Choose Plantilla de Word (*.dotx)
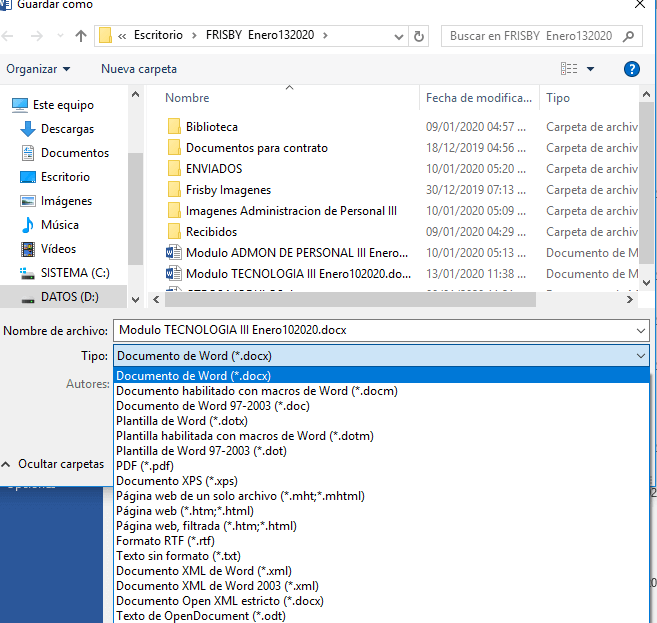This screenshot has height=623, width=657. (x=381, y=421)
